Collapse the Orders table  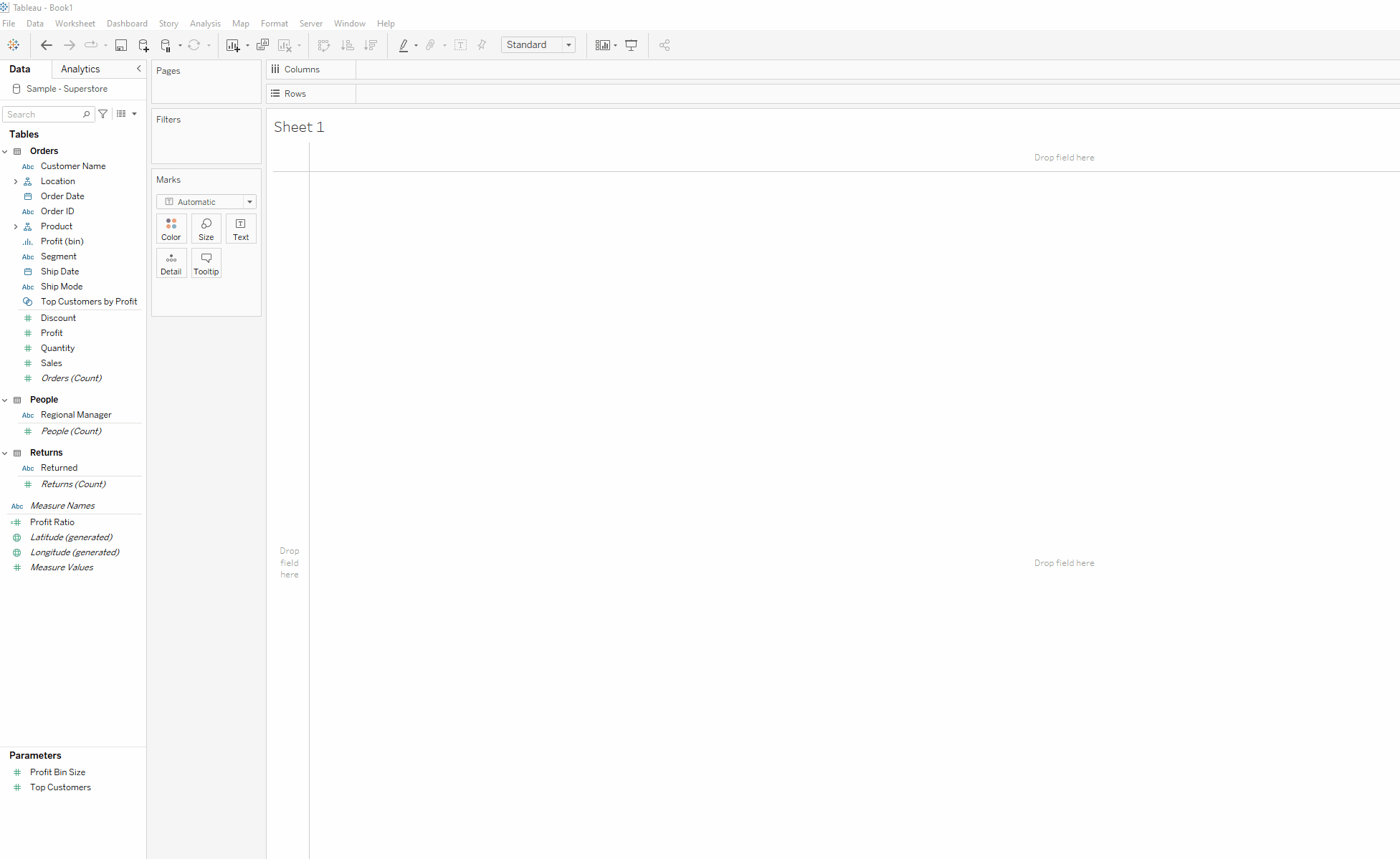[5, 151]
